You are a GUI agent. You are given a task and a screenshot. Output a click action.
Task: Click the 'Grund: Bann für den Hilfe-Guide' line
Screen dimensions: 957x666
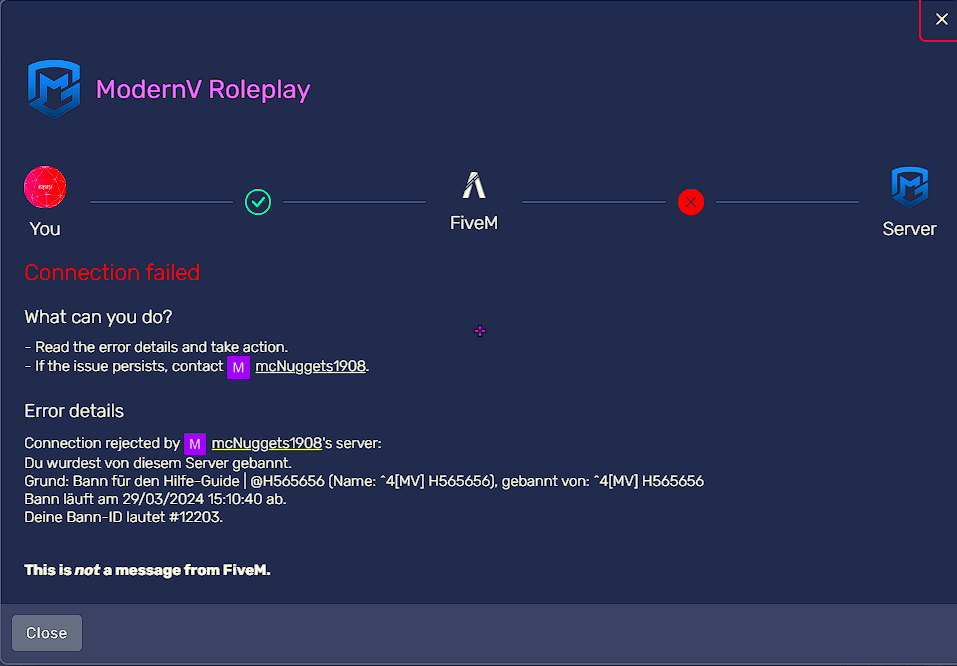point(364,481)
